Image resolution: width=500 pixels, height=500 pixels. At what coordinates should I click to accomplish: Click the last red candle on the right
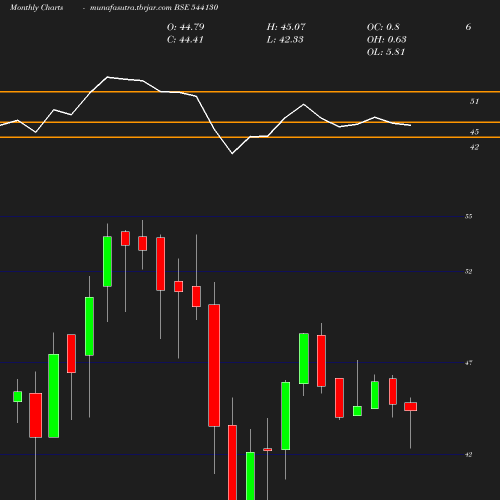tap(410, 407)
